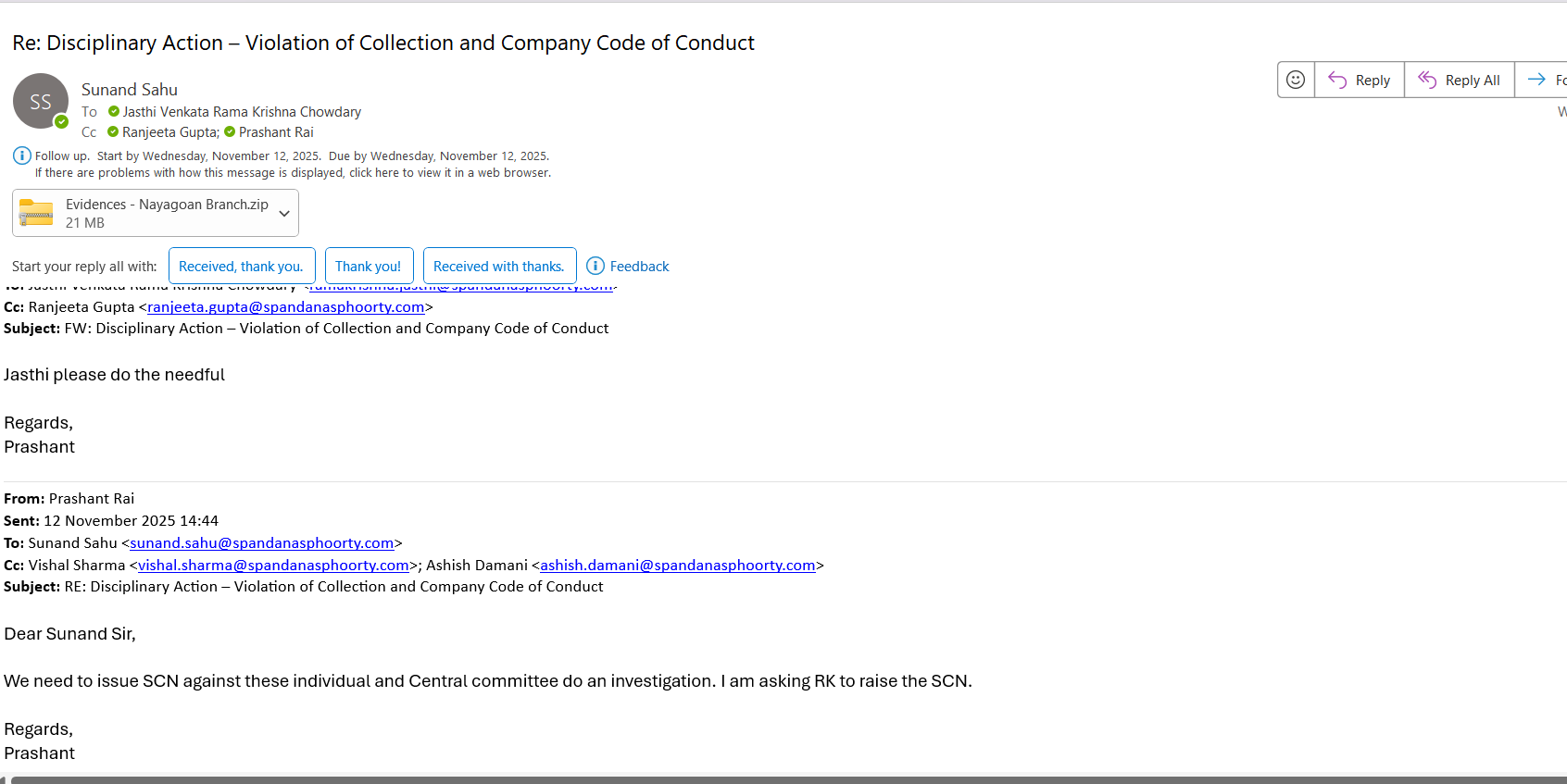The width and height of the screenshot is (1567, 784).
Task: Select the "Received, thank you." suggested reply
Action: tap(241, 266)
